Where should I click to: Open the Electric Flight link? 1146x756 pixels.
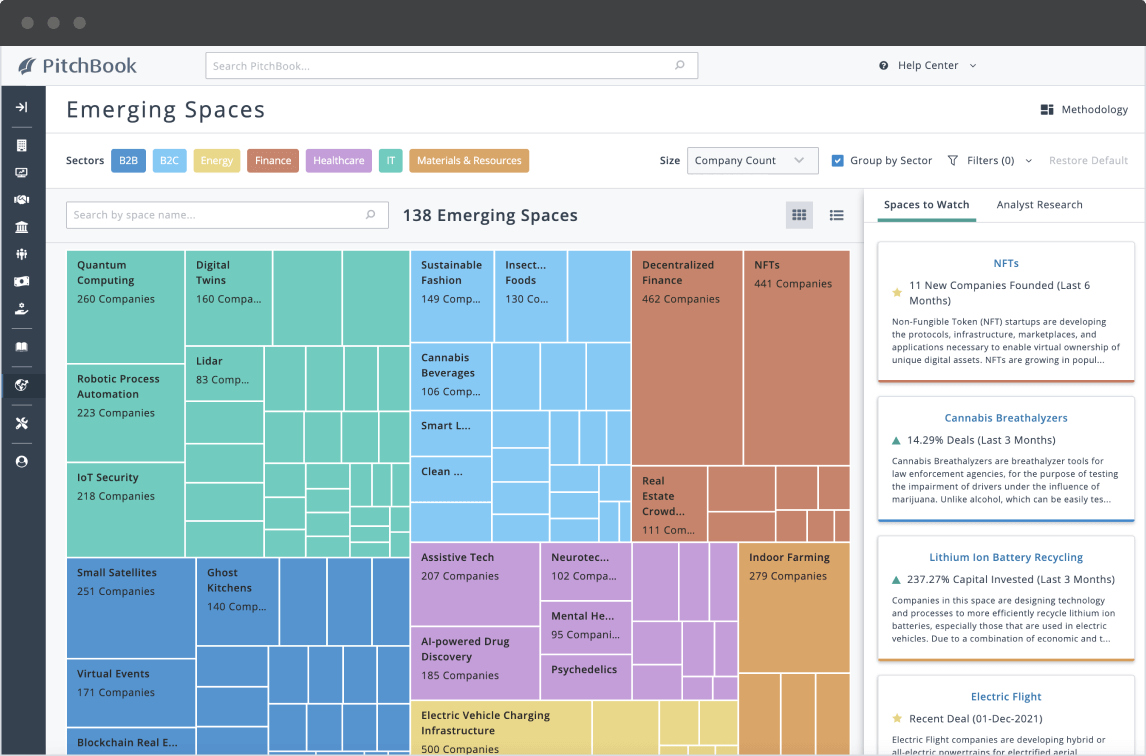tap(1006, 697)
